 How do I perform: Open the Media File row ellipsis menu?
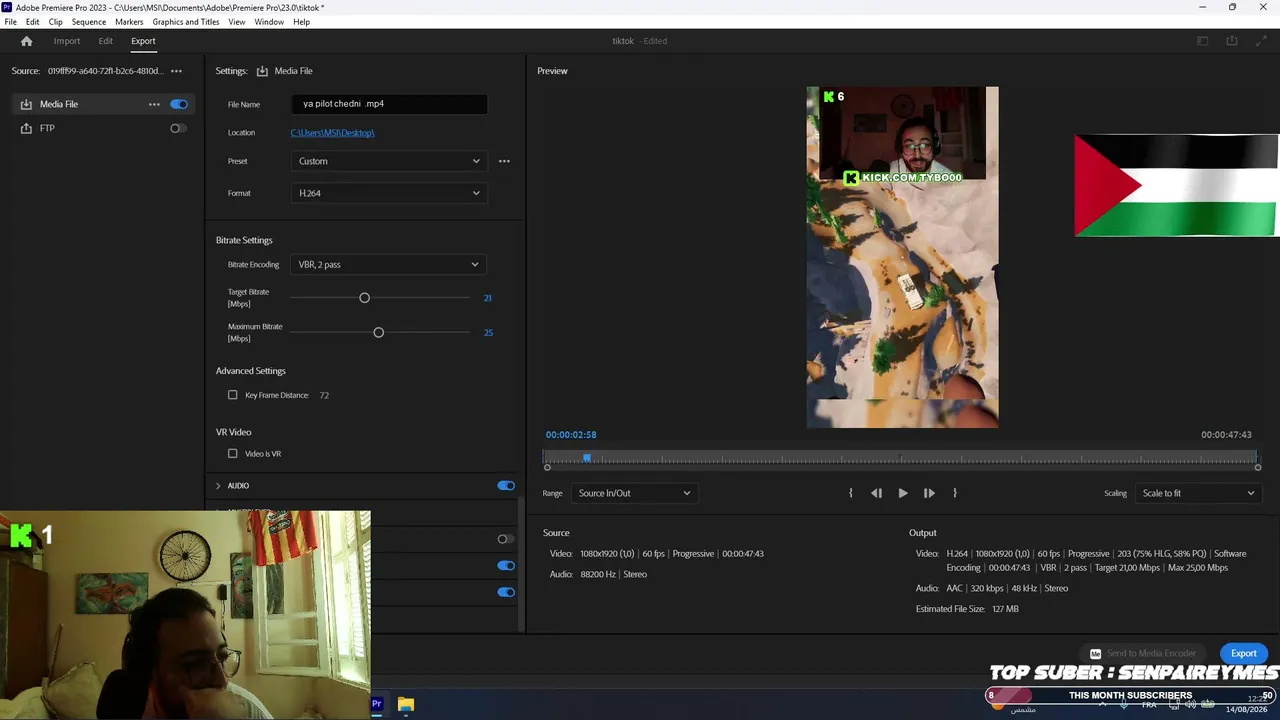click(154, 104)
